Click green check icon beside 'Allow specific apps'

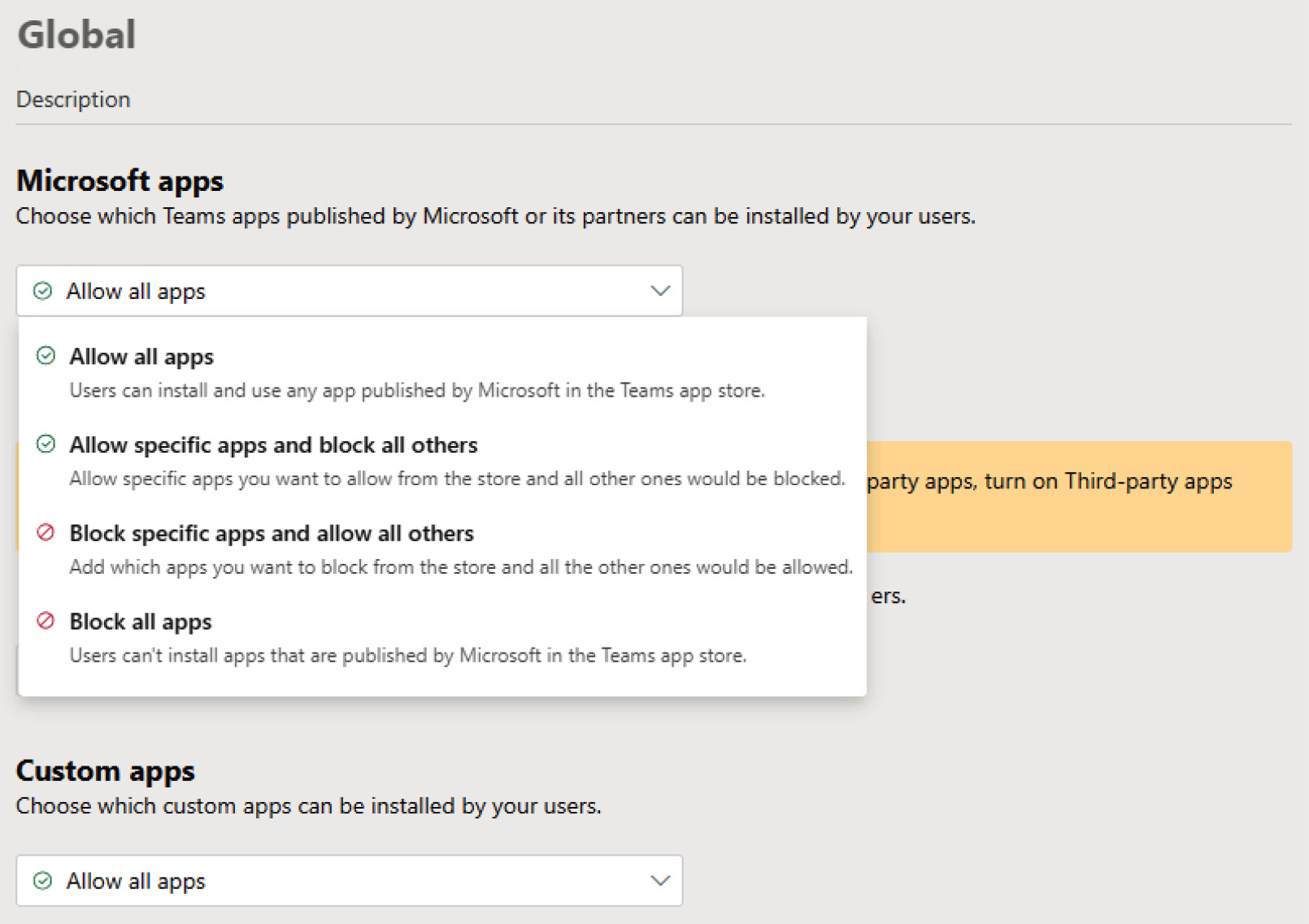pos(46,444)
